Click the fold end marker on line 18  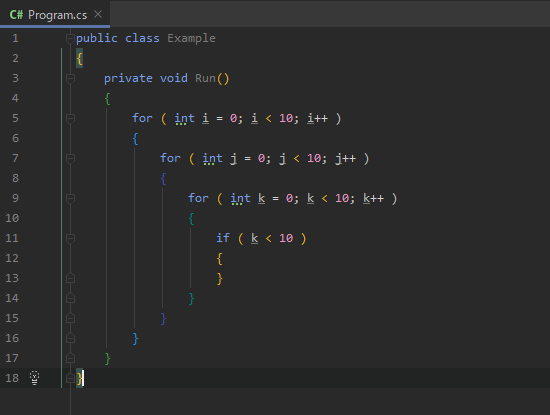click(70, 378)
